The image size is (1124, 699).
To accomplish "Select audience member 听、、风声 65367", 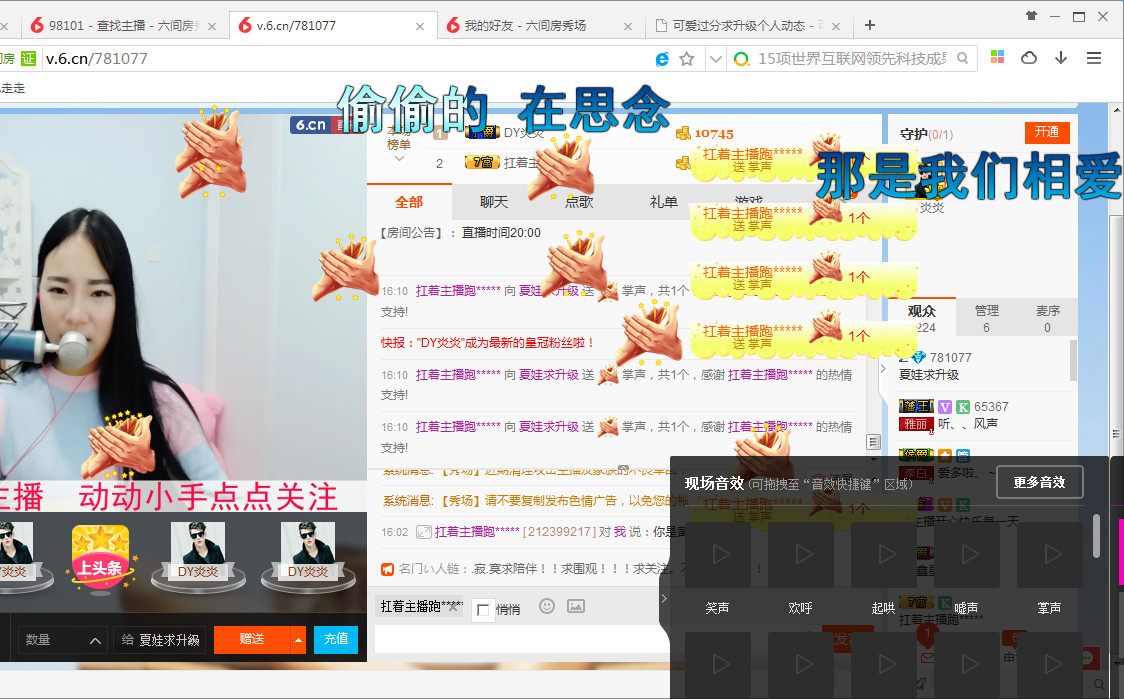I will pyautogui.click(x=982, y=415).
